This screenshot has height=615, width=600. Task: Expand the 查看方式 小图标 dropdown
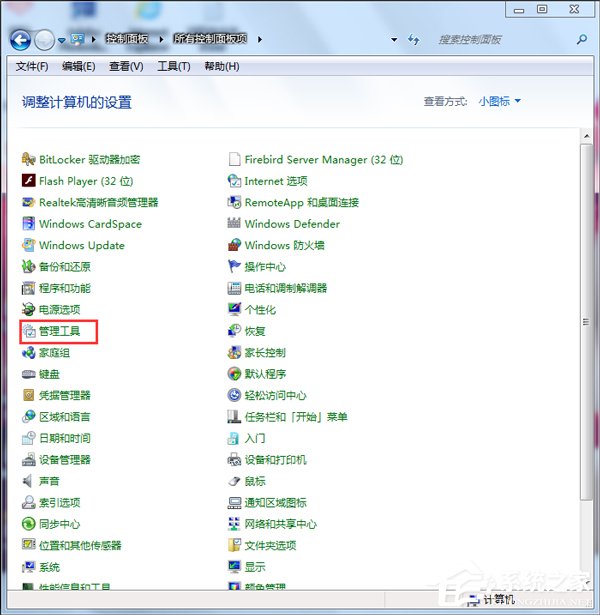coord(499,102)
